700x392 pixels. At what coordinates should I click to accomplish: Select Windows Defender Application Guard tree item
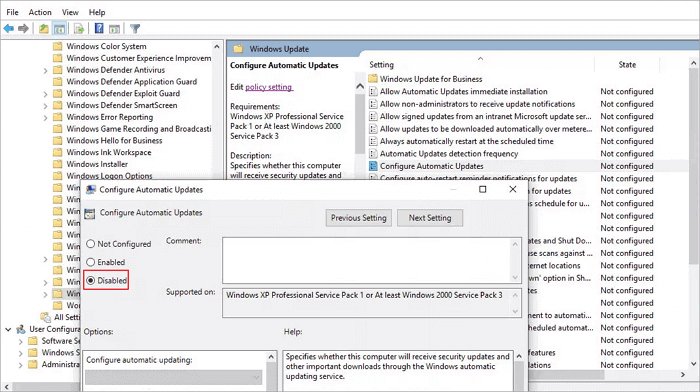pyautogui.click(x=132, y=81)
